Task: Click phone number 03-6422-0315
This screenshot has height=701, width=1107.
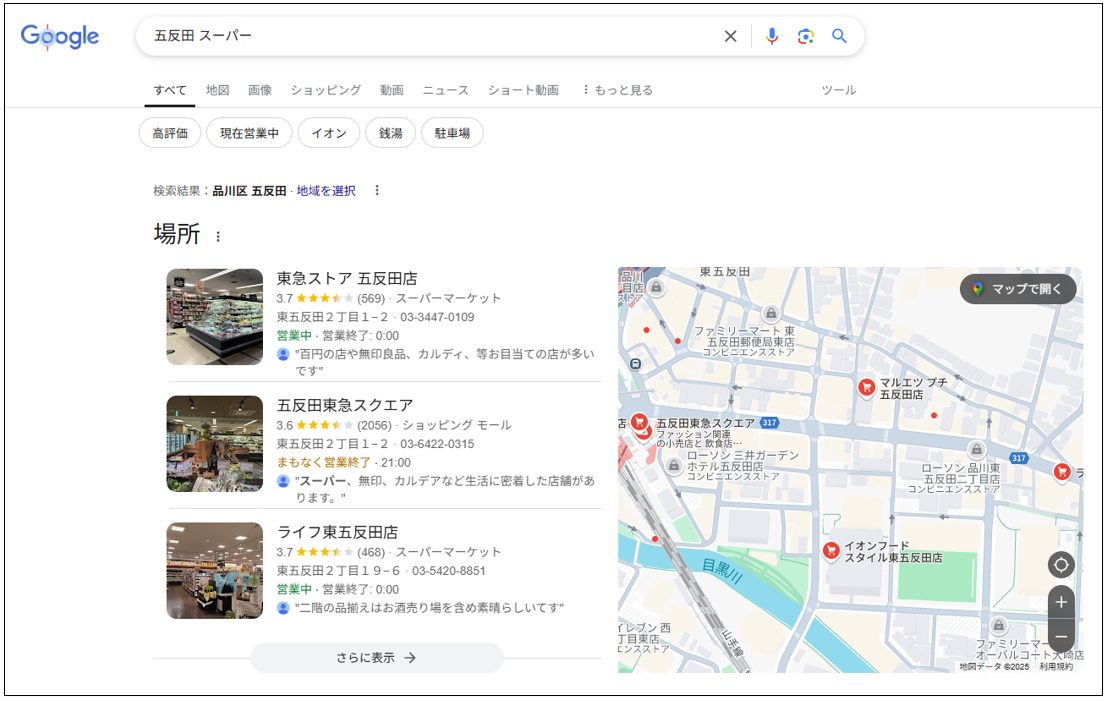Action: tap(437, 445)
